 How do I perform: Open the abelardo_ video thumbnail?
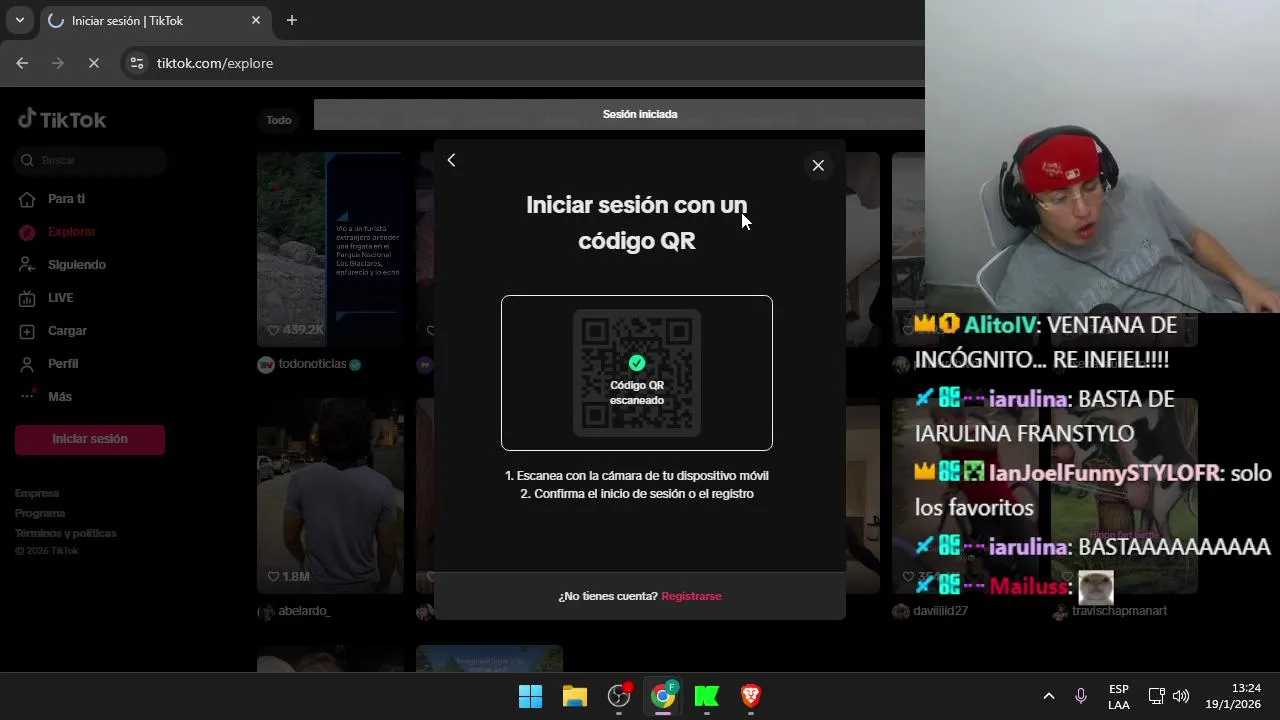pos(329,496)
